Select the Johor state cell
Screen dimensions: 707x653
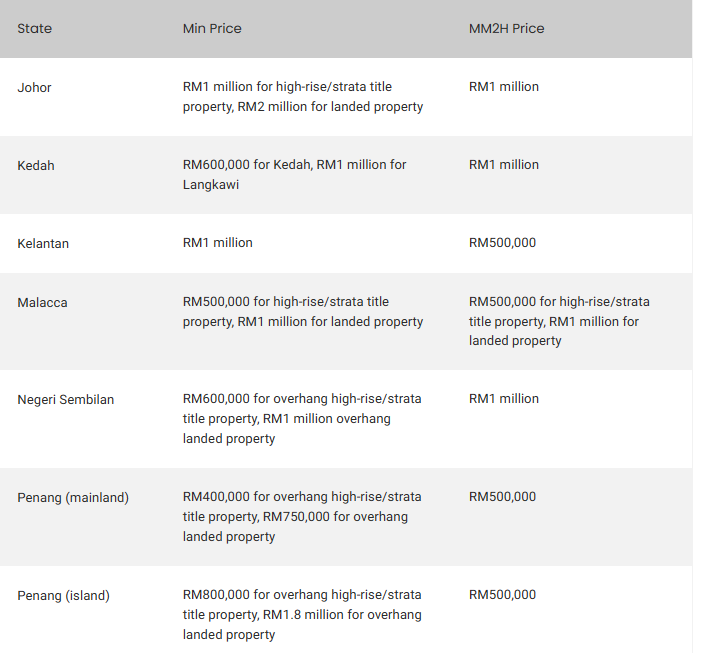(x=34, y=87)
